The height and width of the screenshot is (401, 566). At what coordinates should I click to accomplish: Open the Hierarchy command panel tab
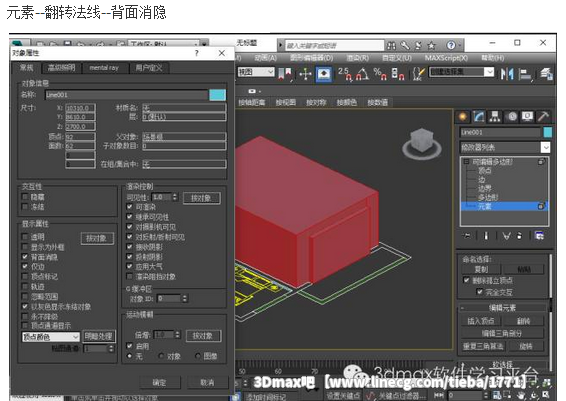pos(495,117)
